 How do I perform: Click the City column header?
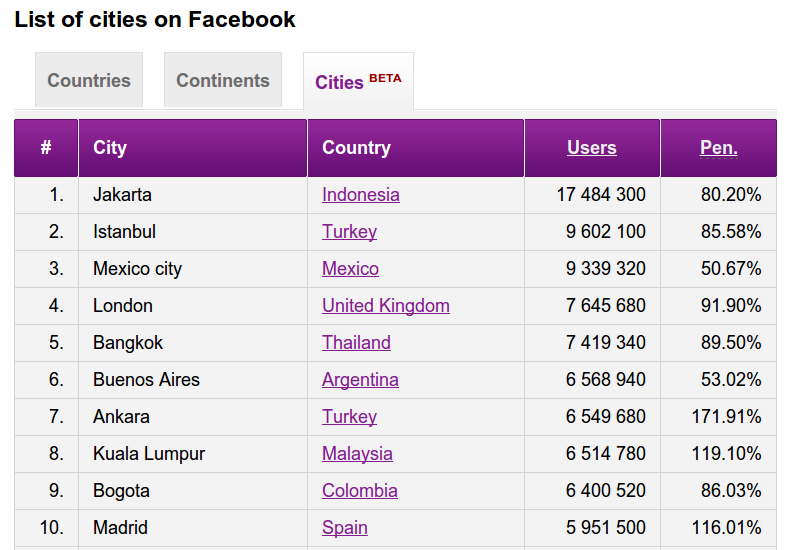coord(110,148)
